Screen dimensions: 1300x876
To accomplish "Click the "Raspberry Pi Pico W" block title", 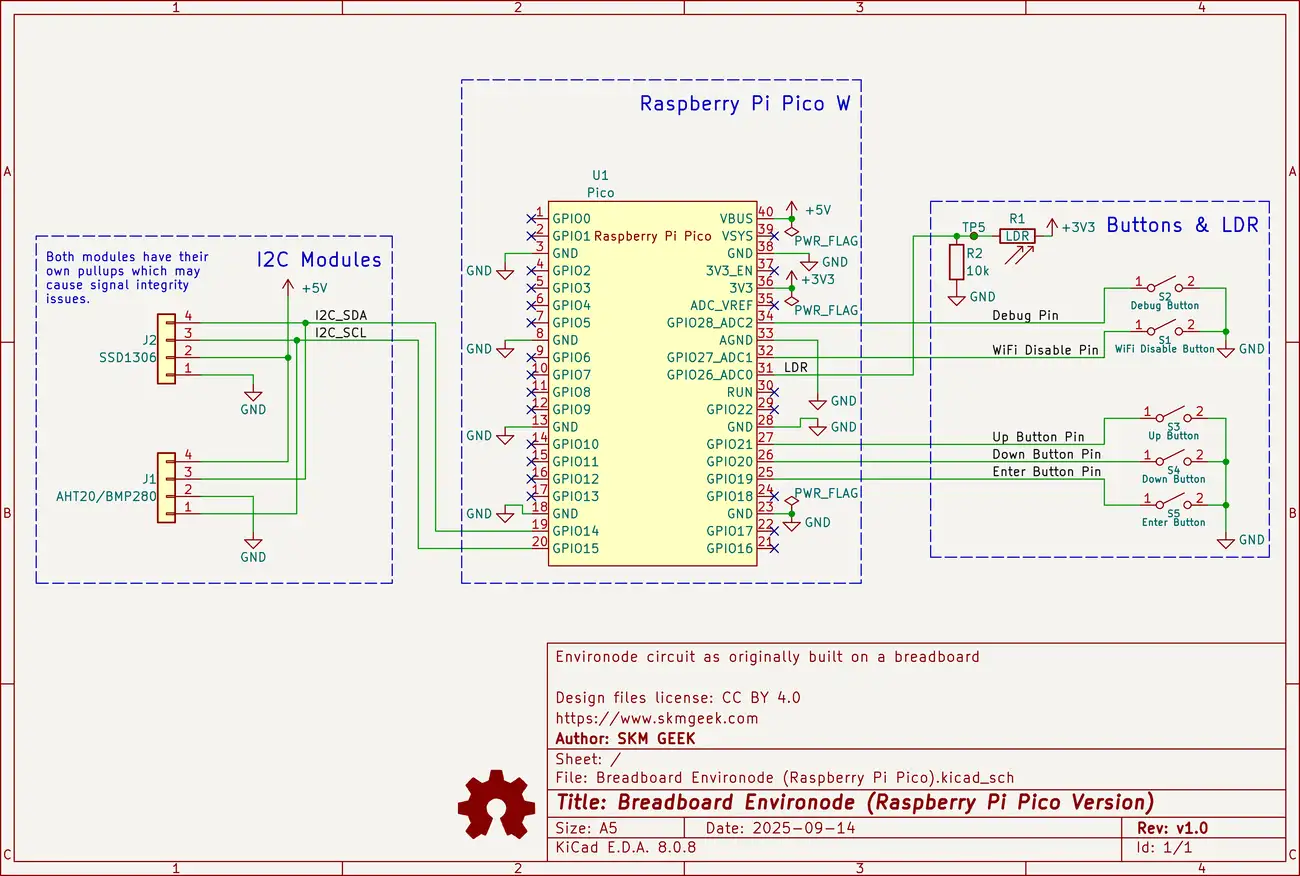I will [745, 104].
